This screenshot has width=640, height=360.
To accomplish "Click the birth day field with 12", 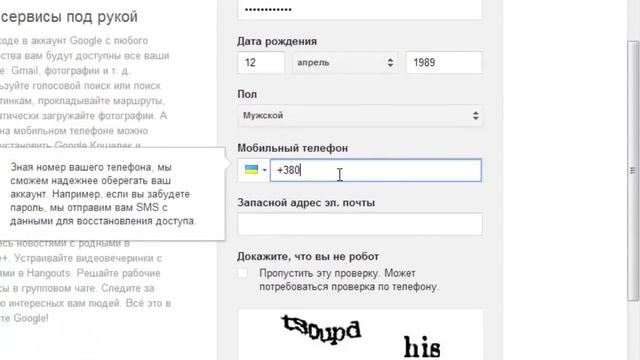I will (261, 62).
